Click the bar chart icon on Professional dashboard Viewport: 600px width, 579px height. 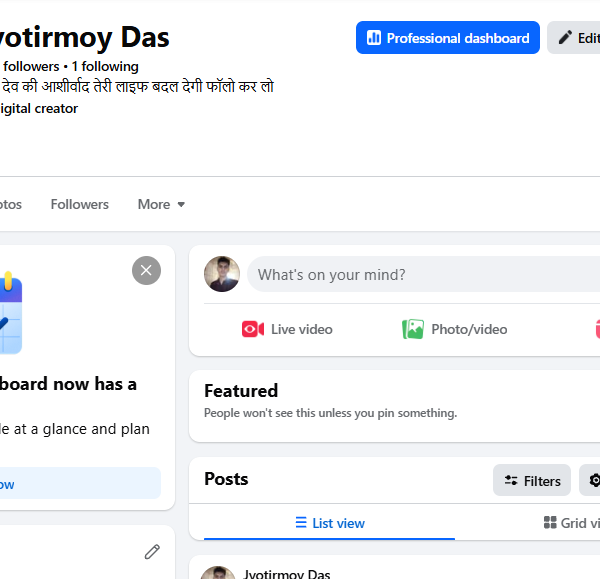pyautogui.click(x=373, y=38)
